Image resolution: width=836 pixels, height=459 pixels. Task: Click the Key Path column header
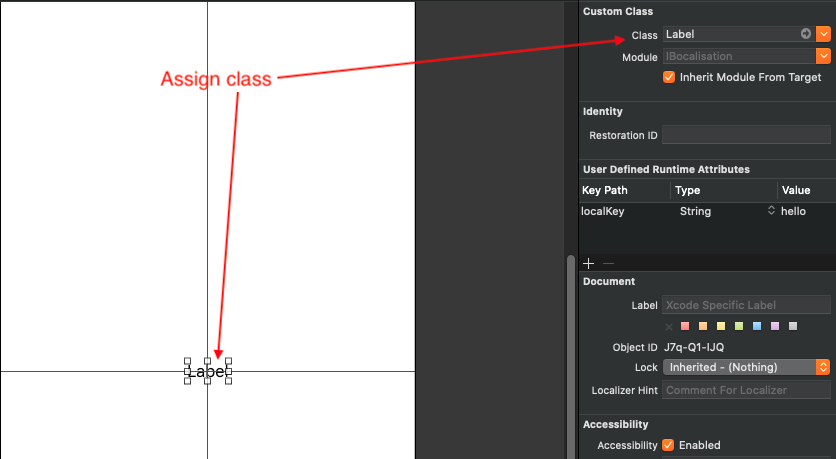point(623,190)
